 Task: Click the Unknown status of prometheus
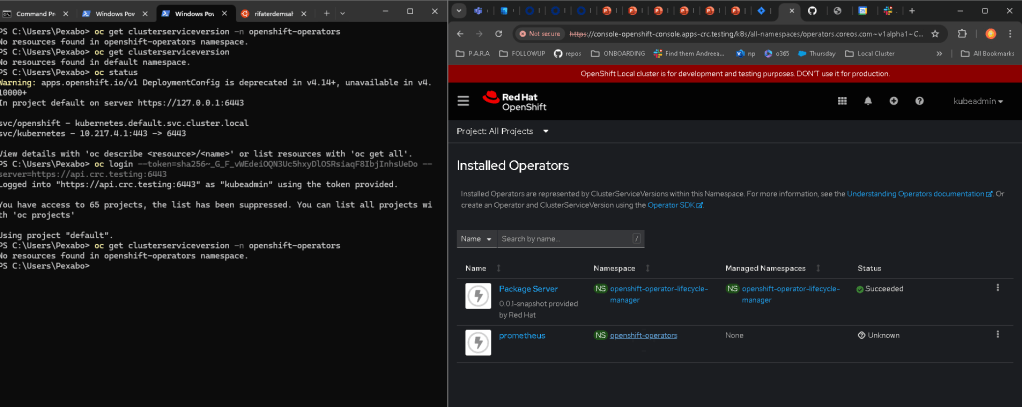tap(879, 335)
